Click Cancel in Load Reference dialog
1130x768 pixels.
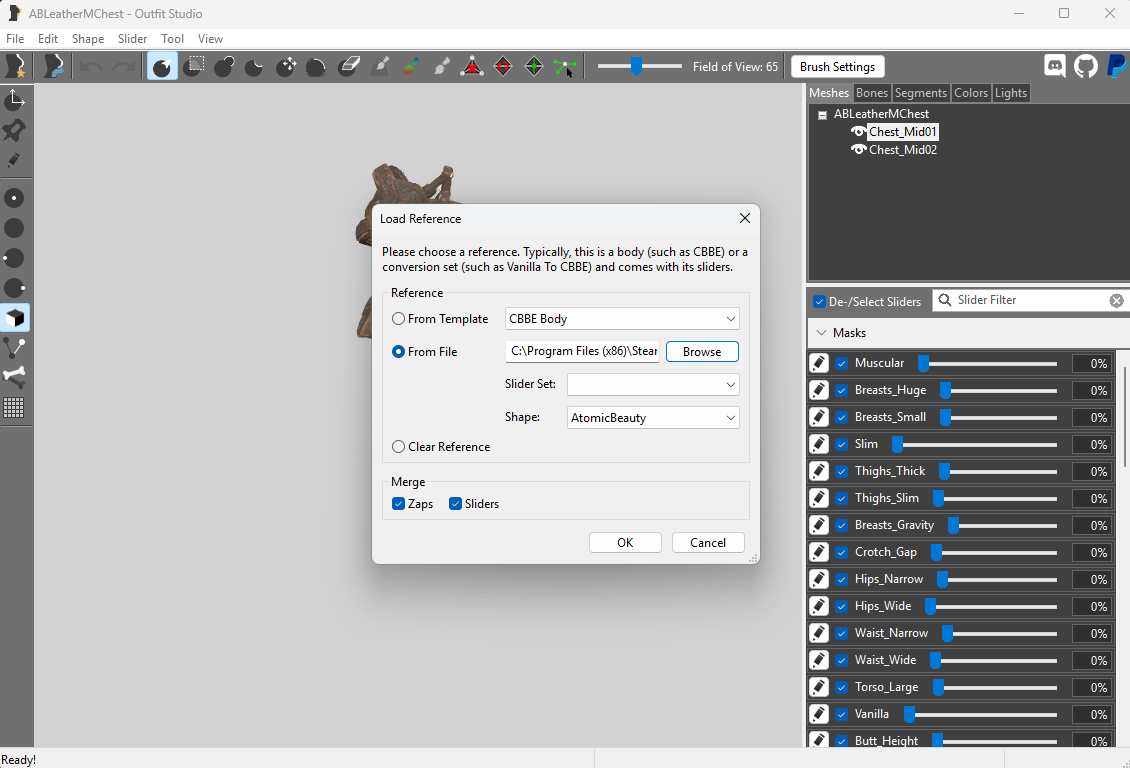[x=708, y=542]
